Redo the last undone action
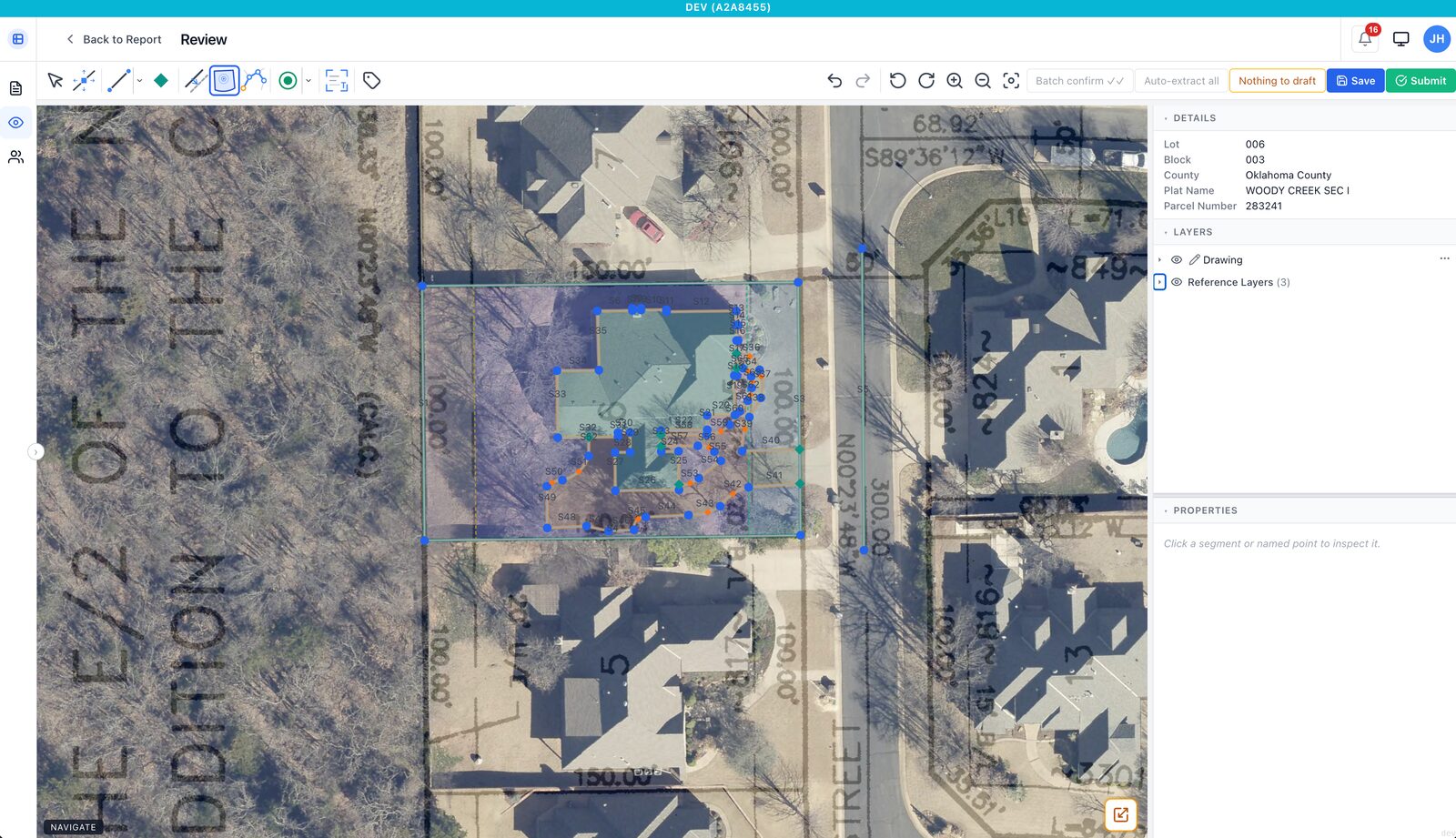 click(863, 80)
